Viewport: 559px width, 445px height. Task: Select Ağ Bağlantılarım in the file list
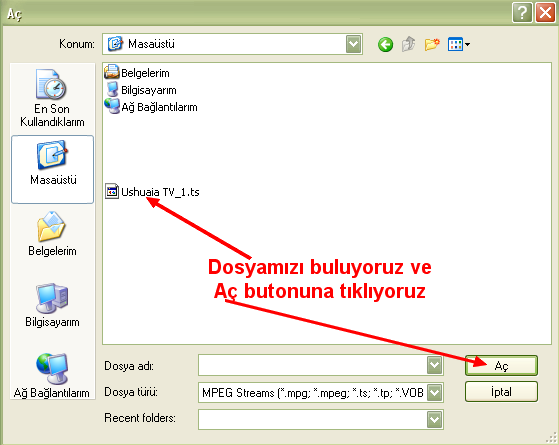pos(151,107)
